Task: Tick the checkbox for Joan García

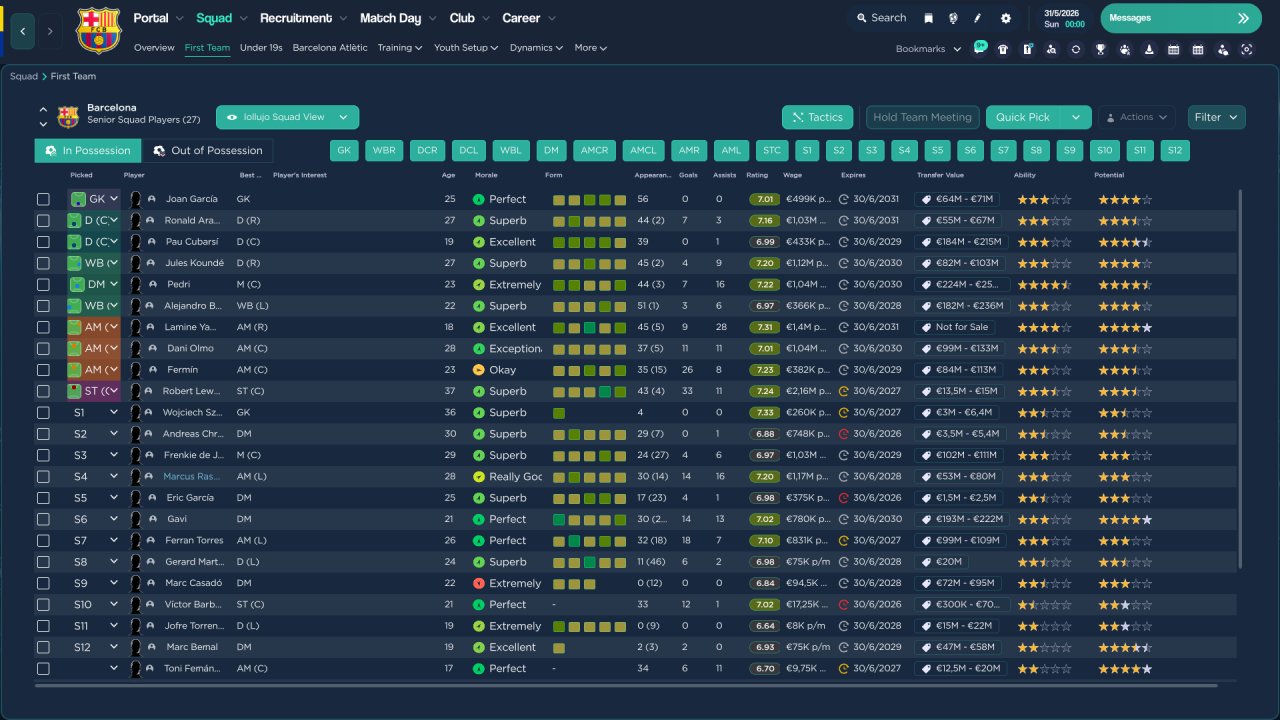Action: [x=43, y=199]
